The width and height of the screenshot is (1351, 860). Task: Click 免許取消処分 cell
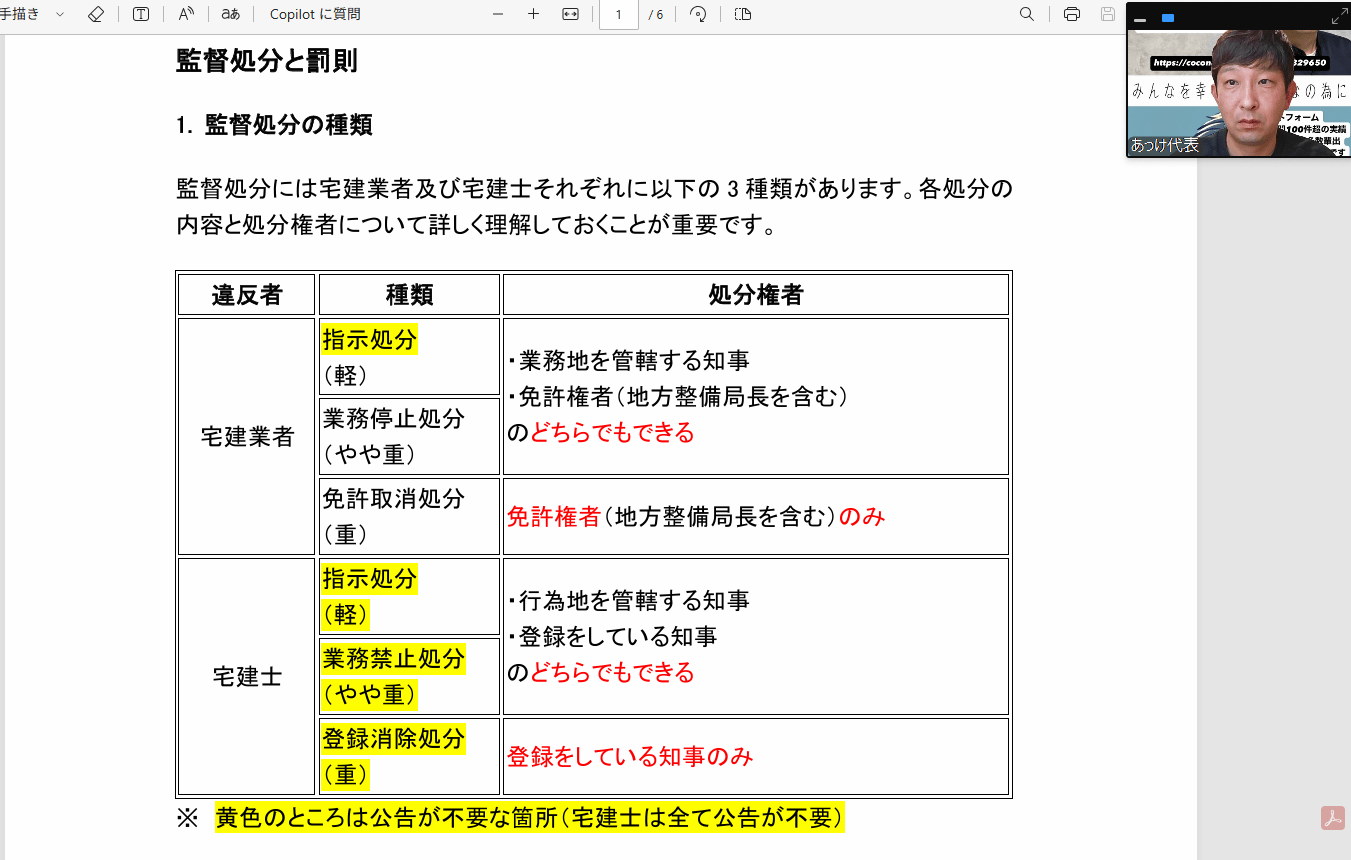pos(409,516)
